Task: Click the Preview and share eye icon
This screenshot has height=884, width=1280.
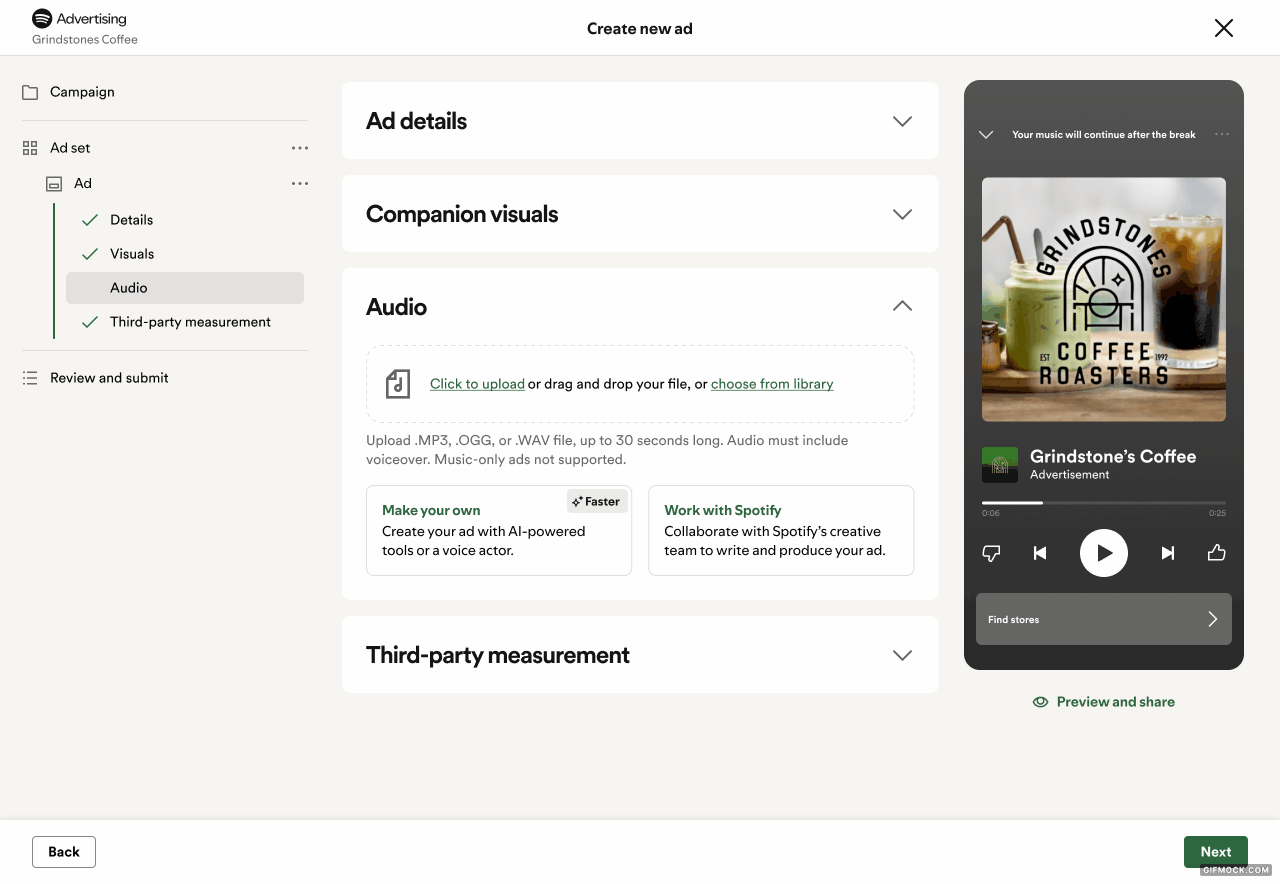Action: pos(1040,702)
